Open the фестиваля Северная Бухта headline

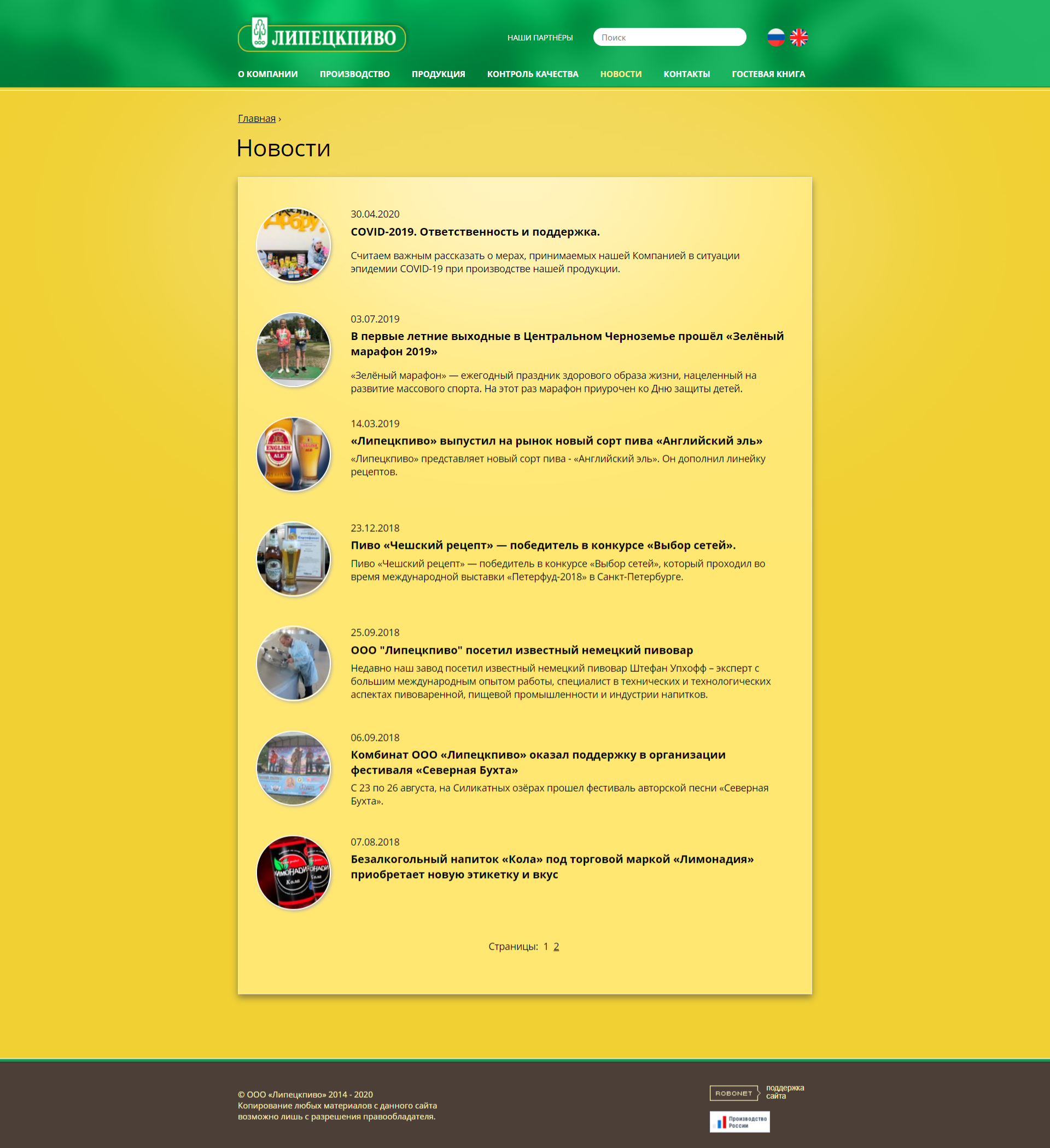coord(538,762)
